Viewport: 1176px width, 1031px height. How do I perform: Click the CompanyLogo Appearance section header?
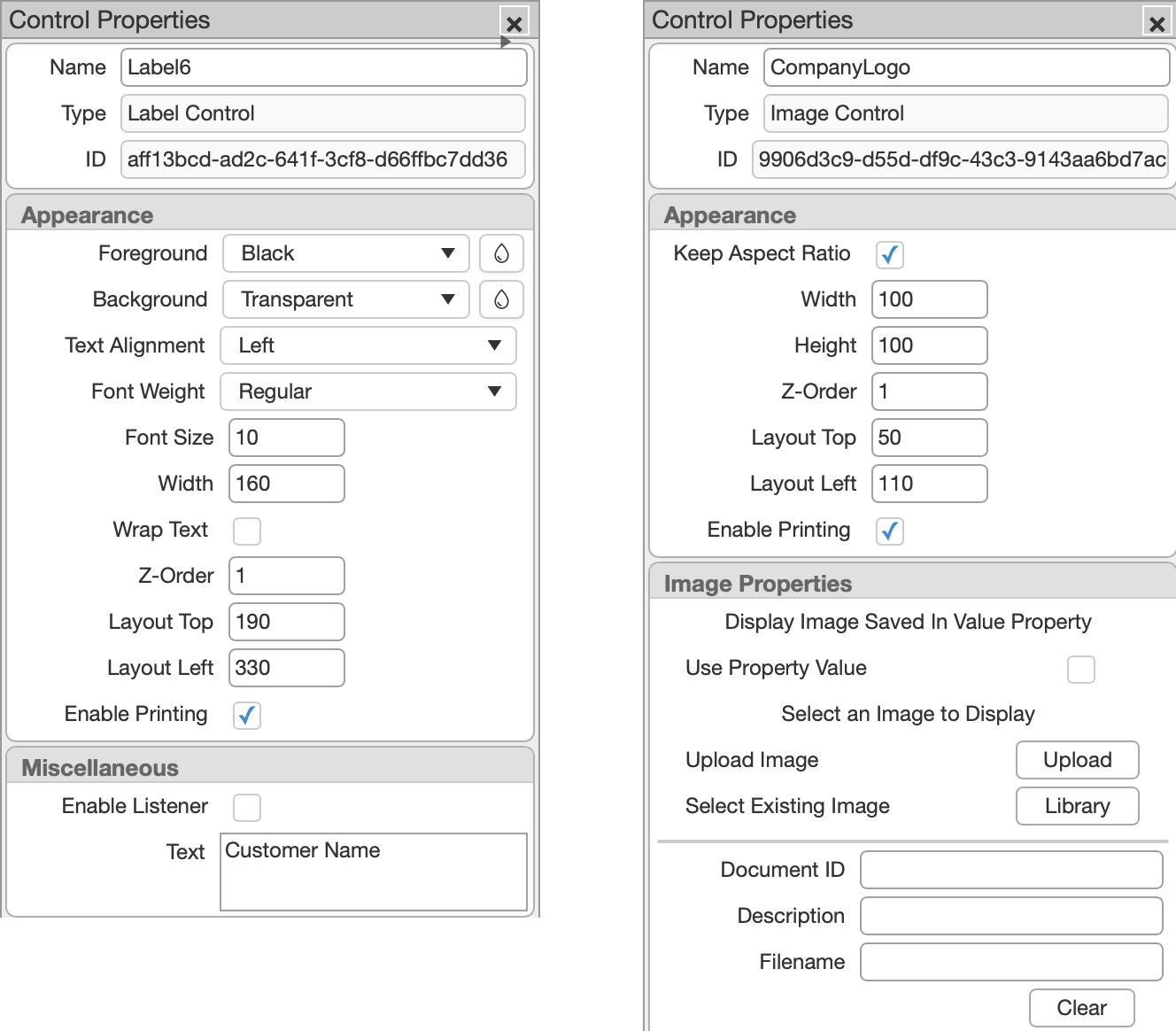[x=913, y=214]
